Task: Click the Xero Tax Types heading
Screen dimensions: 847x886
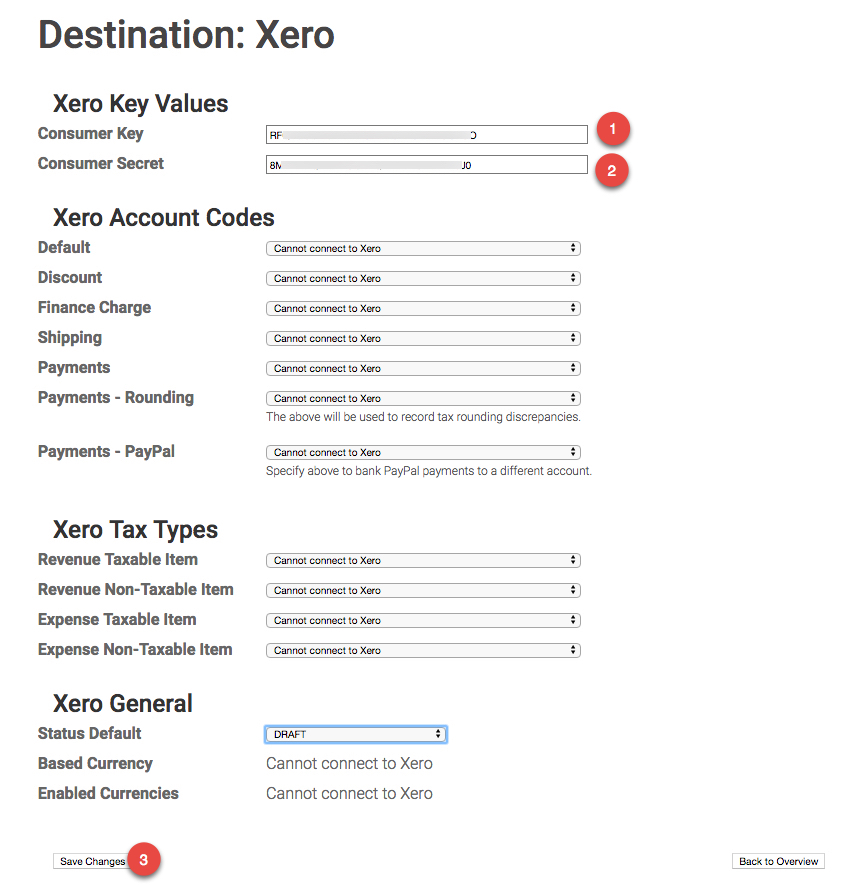Action: [136, 529]
